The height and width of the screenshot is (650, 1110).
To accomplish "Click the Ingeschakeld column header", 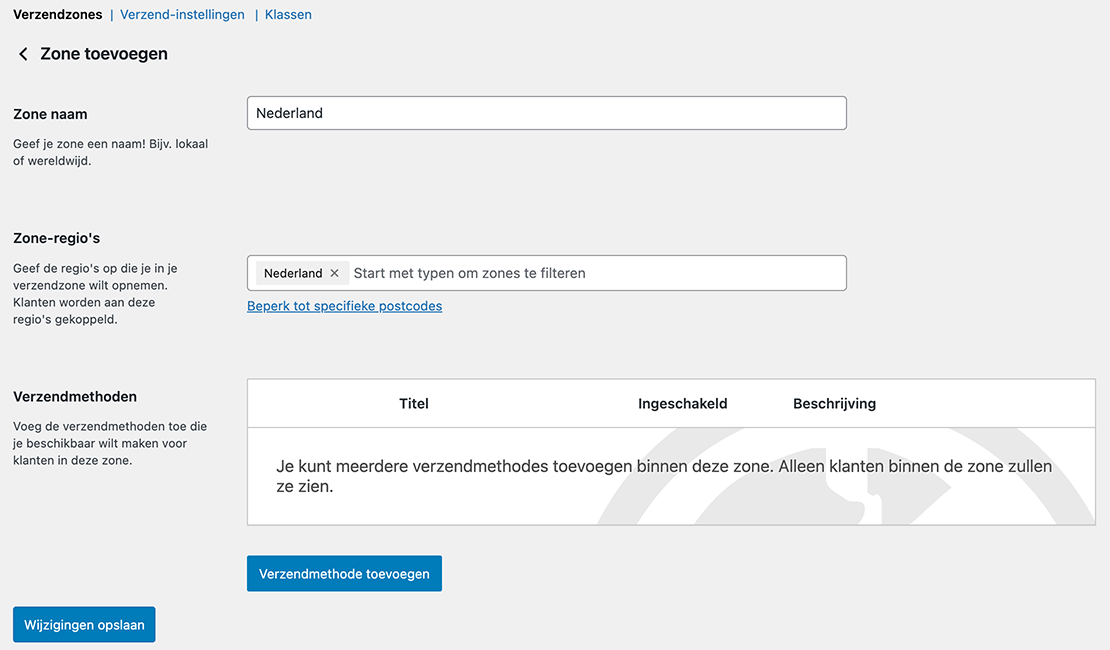I will point(682,404).
